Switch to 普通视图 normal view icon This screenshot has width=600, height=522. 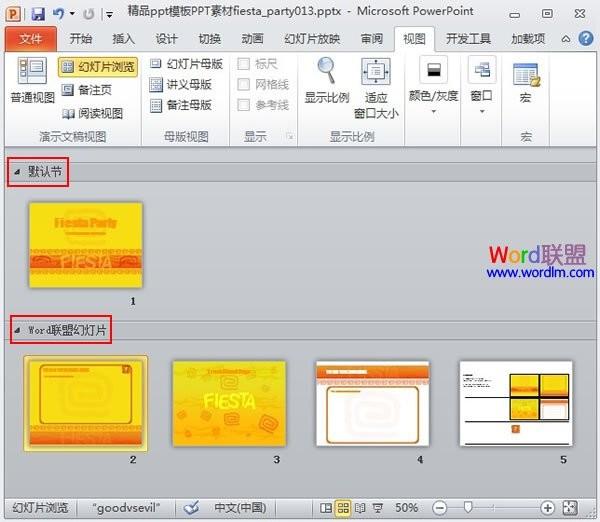(x=33, y=71)
